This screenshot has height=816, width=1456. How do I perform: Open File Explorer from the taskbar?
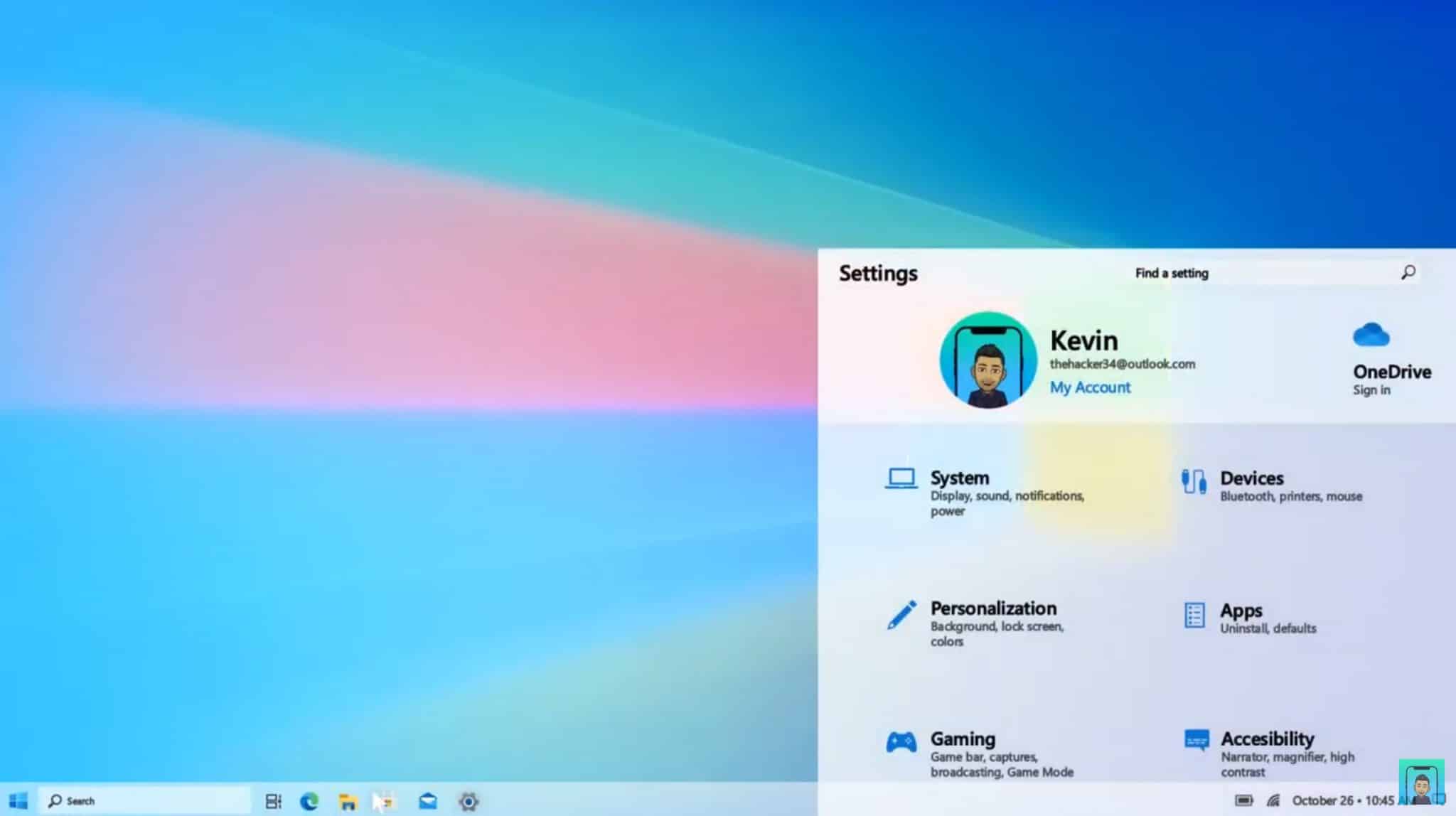point(348,800)
